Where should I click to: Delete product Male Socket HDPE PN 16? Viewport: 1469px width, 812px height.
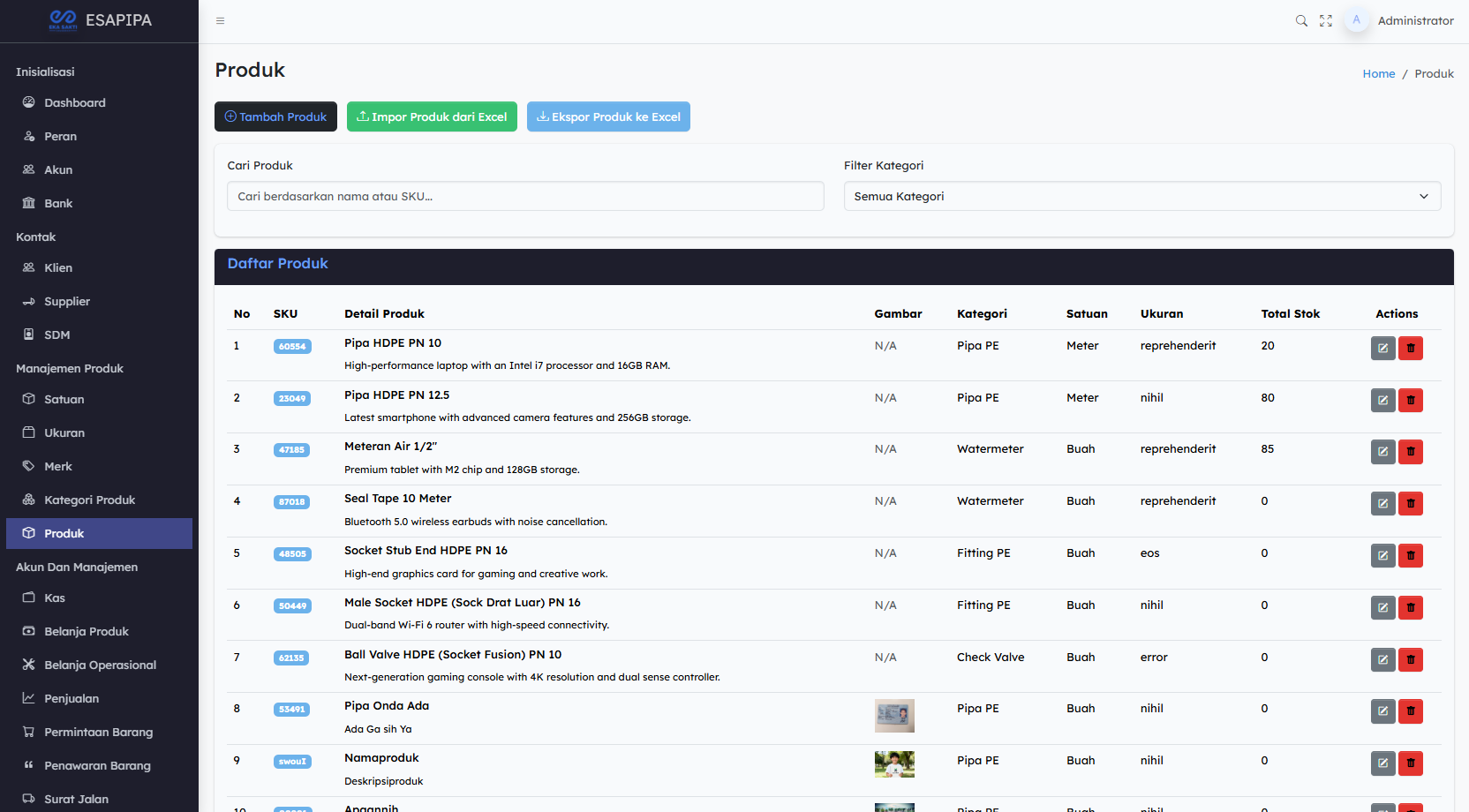pyautogui.click(x=1411, y=607)
